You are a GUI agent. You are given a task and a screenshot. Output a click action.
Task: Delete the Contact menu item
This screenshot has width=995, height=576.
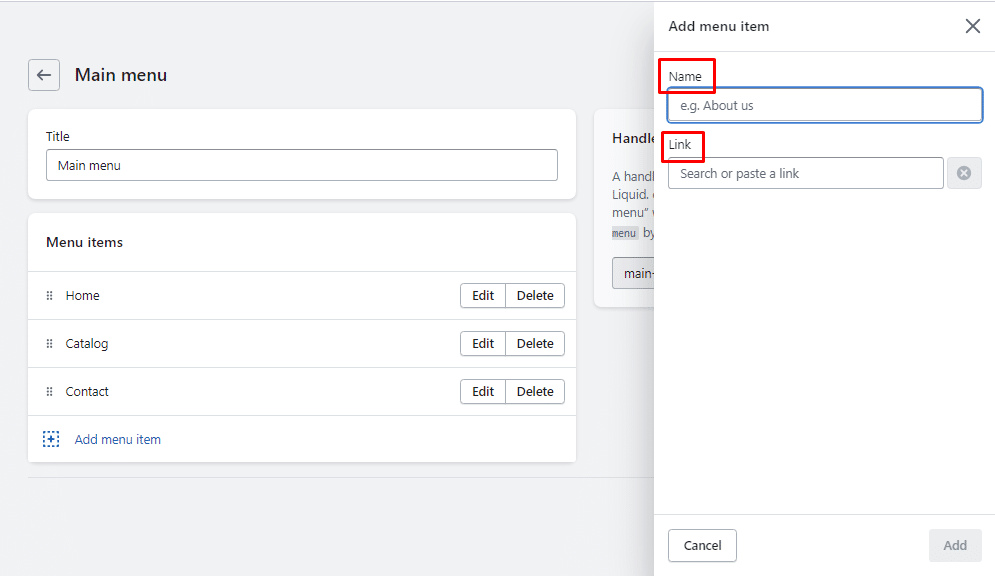(x=535, y=392)
